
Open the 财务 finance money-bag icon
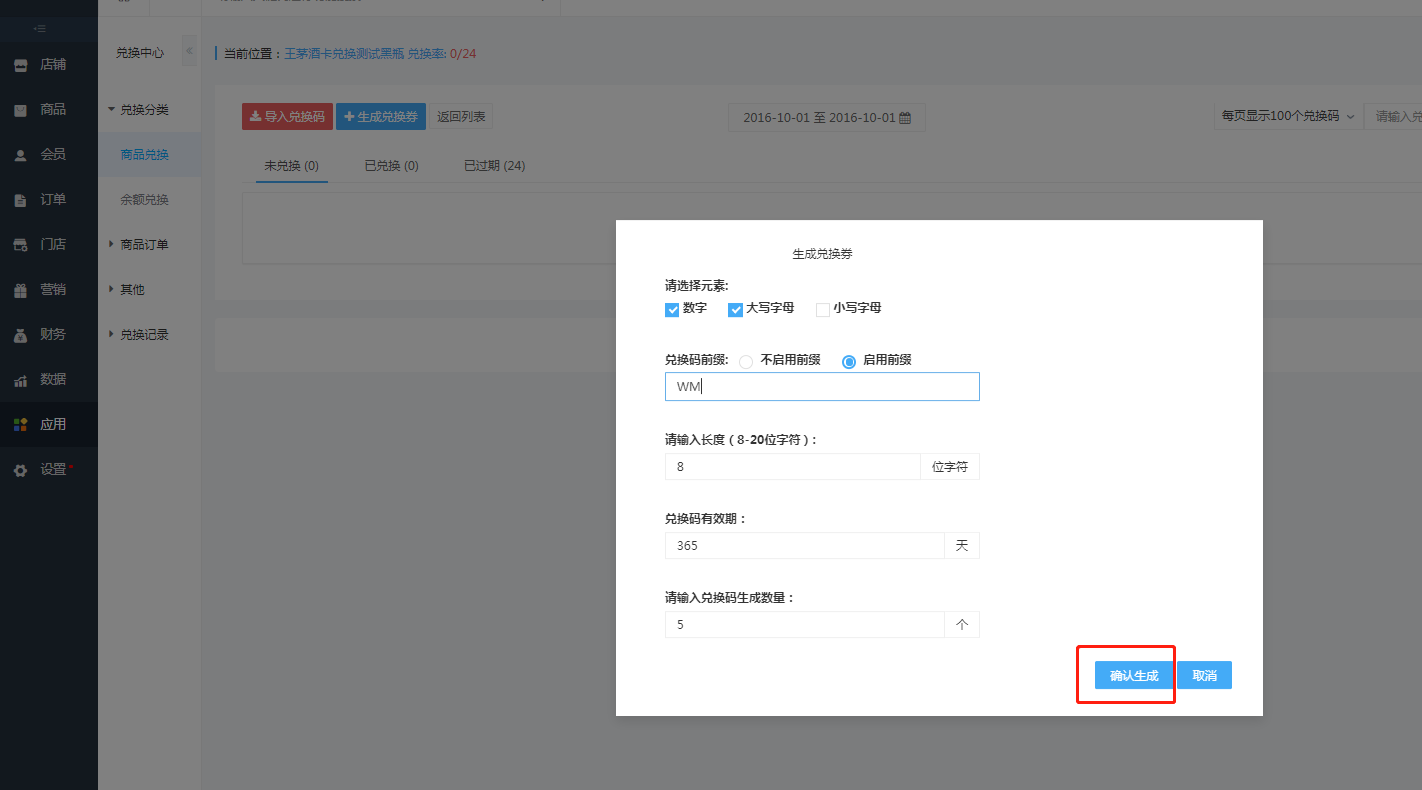coord(20,335)
